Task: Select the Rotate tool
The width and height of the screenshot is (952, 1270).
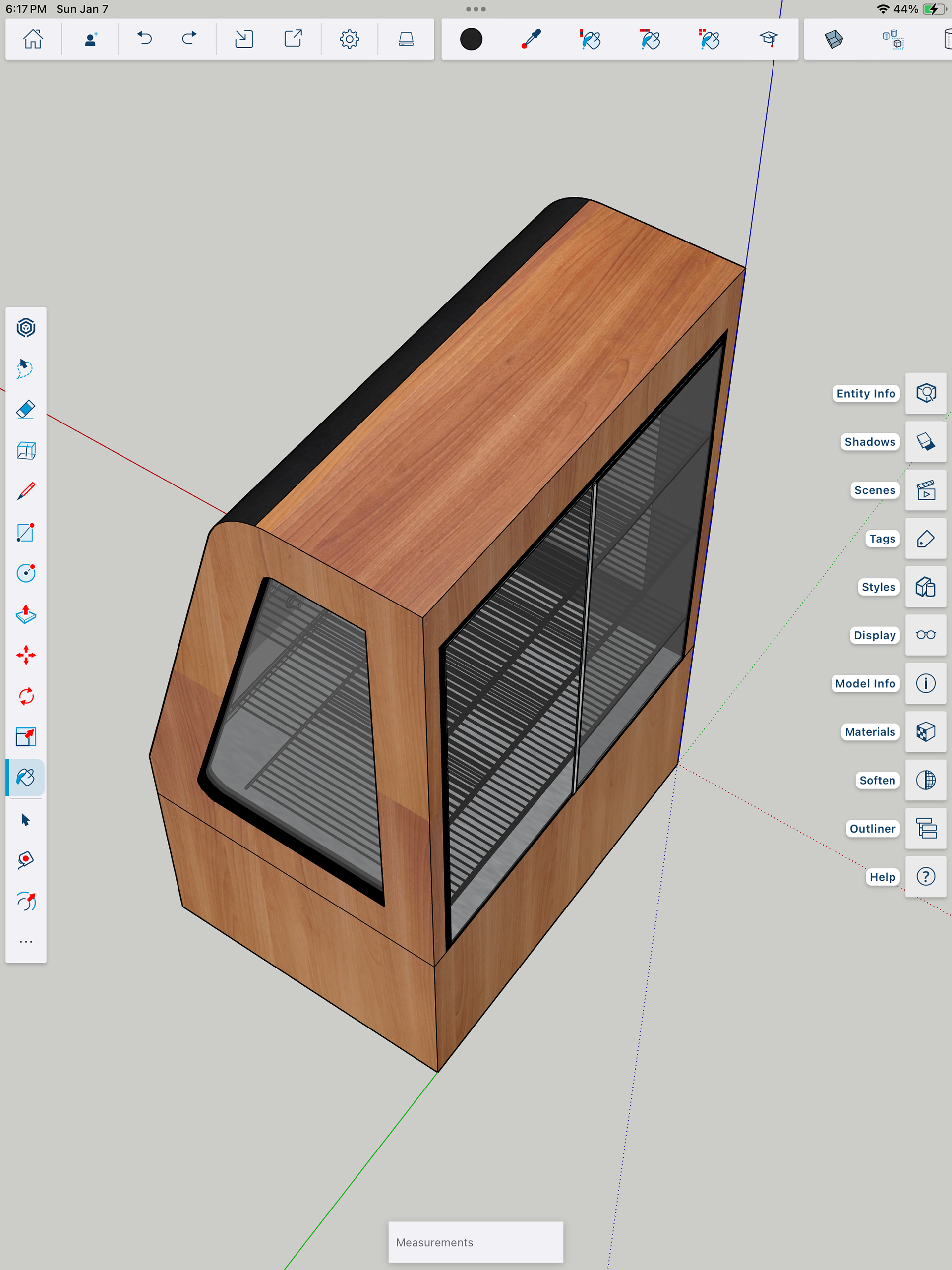Action: tap(26, 696)
